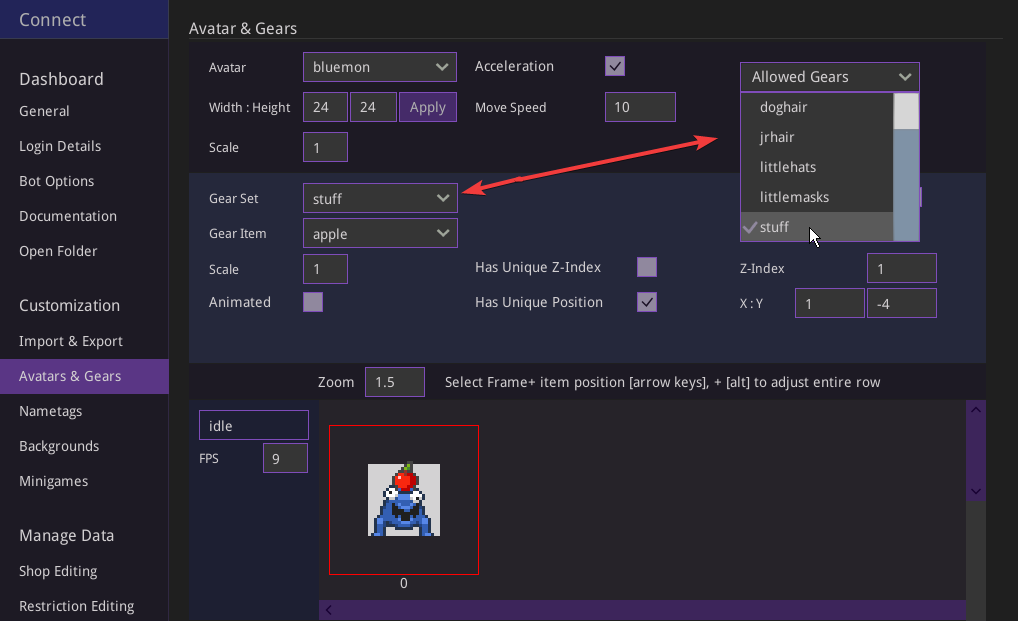The image size is (1018, 621).
Task: Select Avatars & Gears sidebar item
Action: (x=84, y=376)
